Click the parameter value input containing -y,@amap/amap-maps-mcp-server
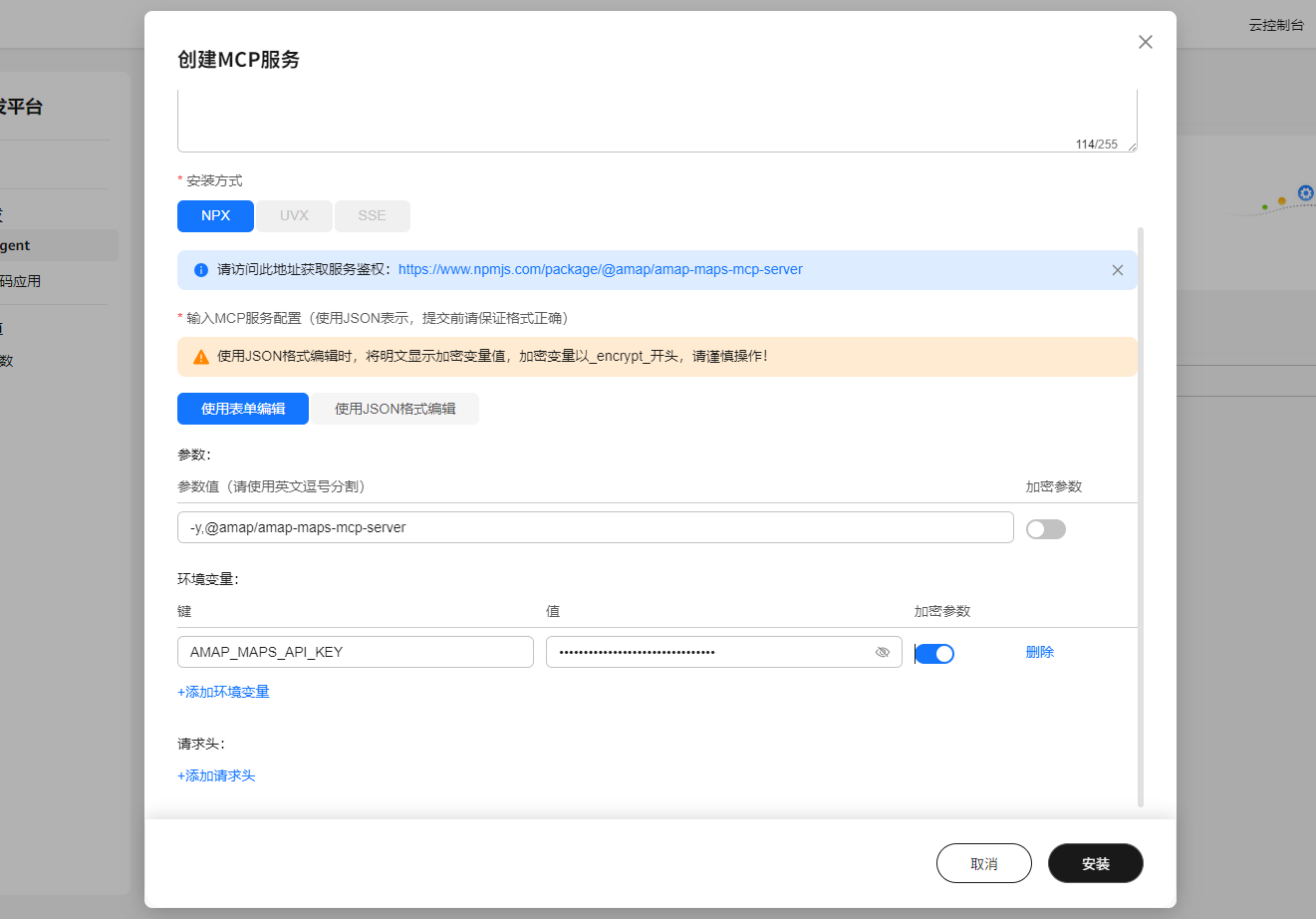This screenshot has height=919, width=1316. (595, 527)
